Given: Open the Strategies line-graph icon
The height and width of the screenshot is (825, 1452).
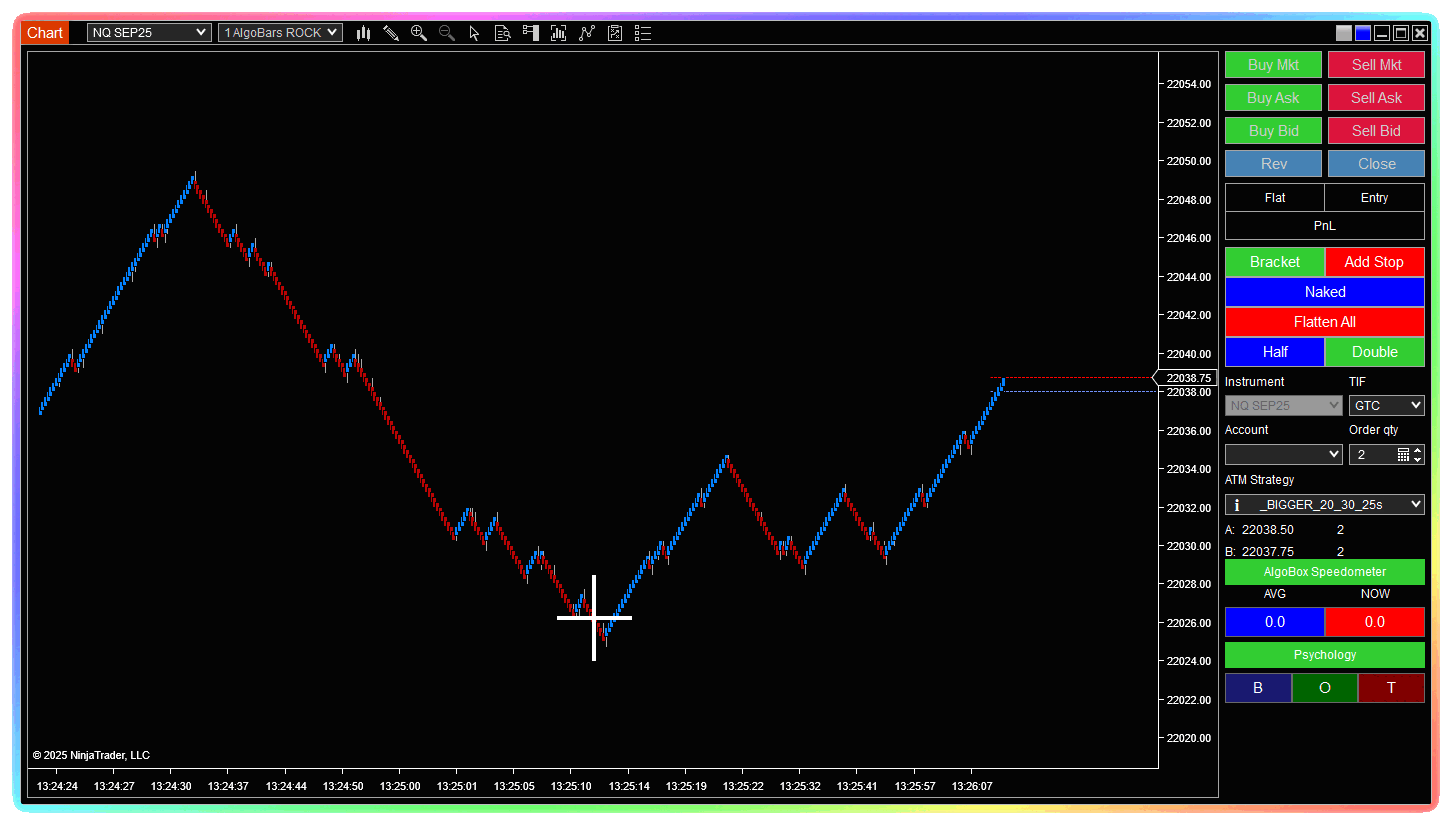Looking at the screenshot, I should click(587, 33).
